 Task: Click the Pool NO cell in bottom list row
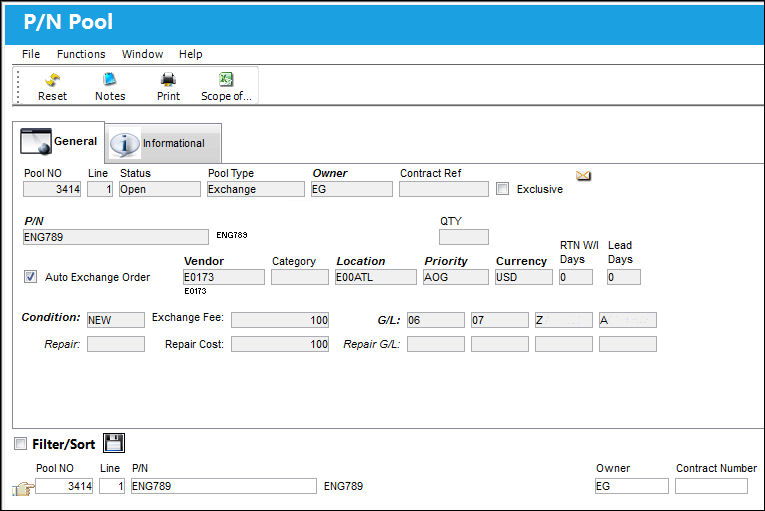(x=64, y=486)
